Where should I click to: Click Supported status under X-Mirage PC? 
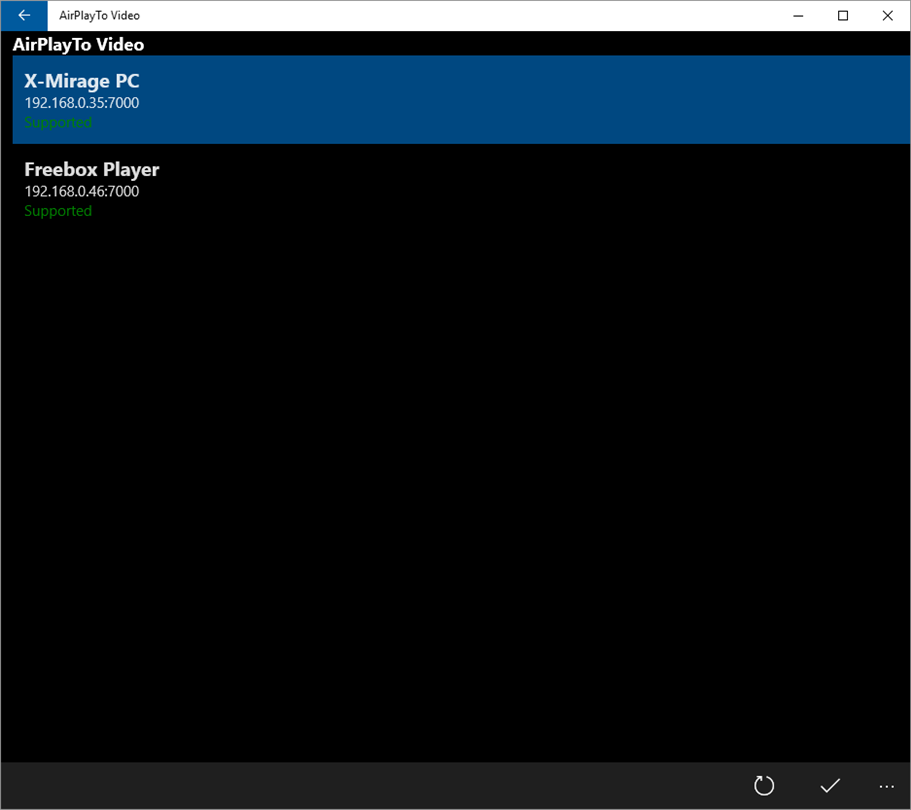58,123
